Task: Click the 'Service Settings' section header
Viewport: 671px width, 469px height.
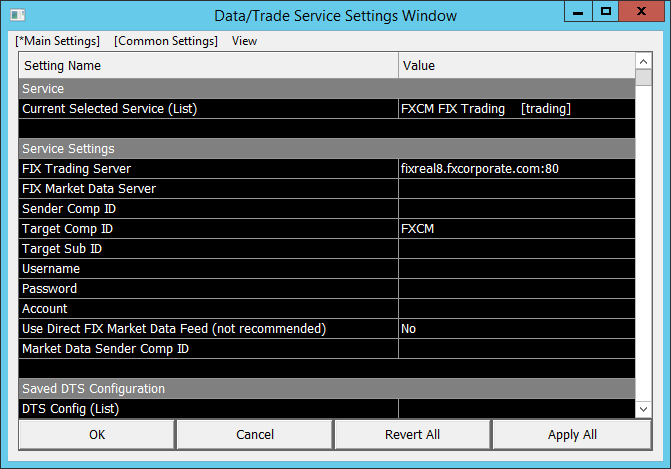Action: coord(327,148)
